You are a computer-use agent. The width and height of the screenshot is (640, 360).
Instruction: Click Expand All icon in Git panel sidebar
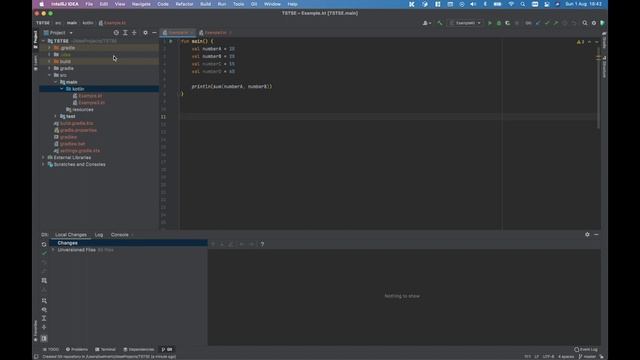(x=44, y=318)
